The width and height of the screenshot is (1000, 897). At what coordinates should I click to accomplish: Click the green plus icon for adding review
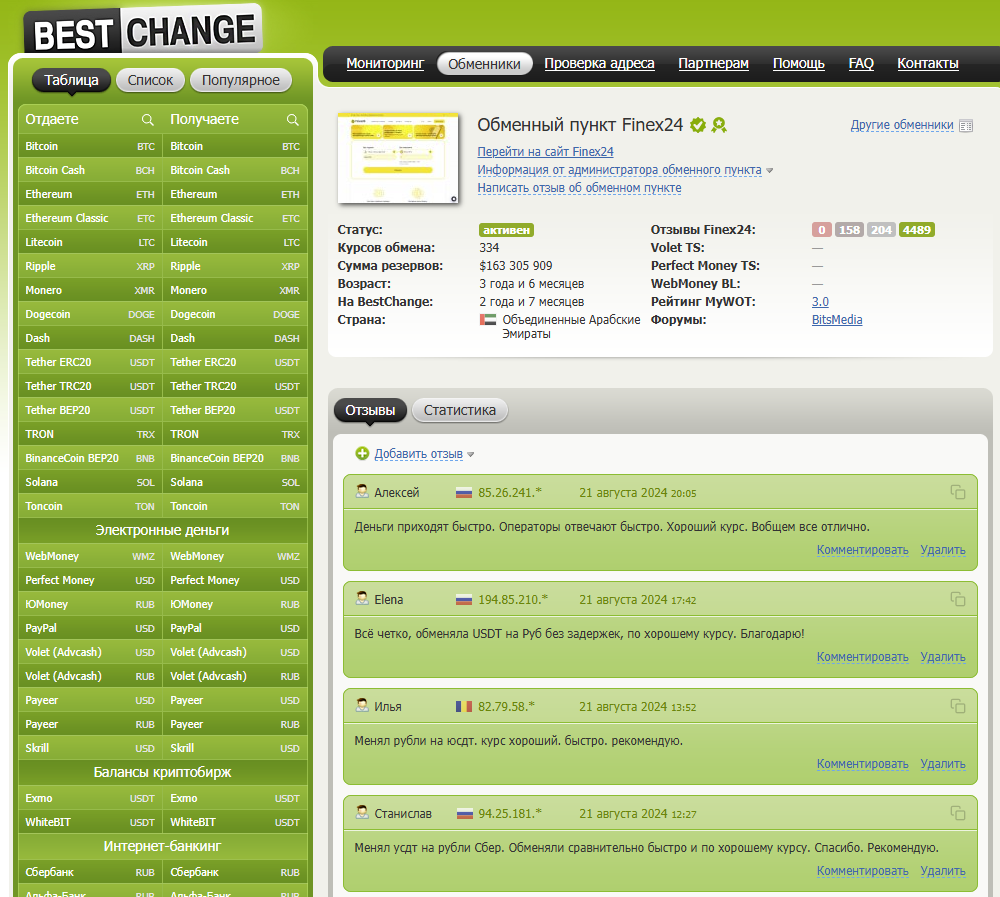[x=362, y=454]
